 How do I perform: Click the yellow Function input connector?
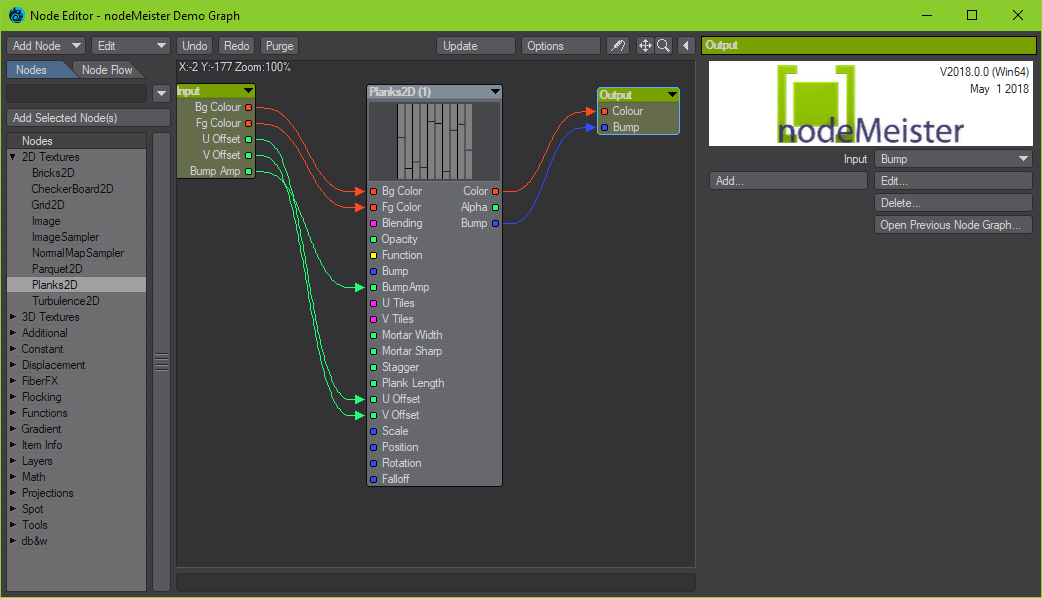pyautogui.click(x=373, y=255)
